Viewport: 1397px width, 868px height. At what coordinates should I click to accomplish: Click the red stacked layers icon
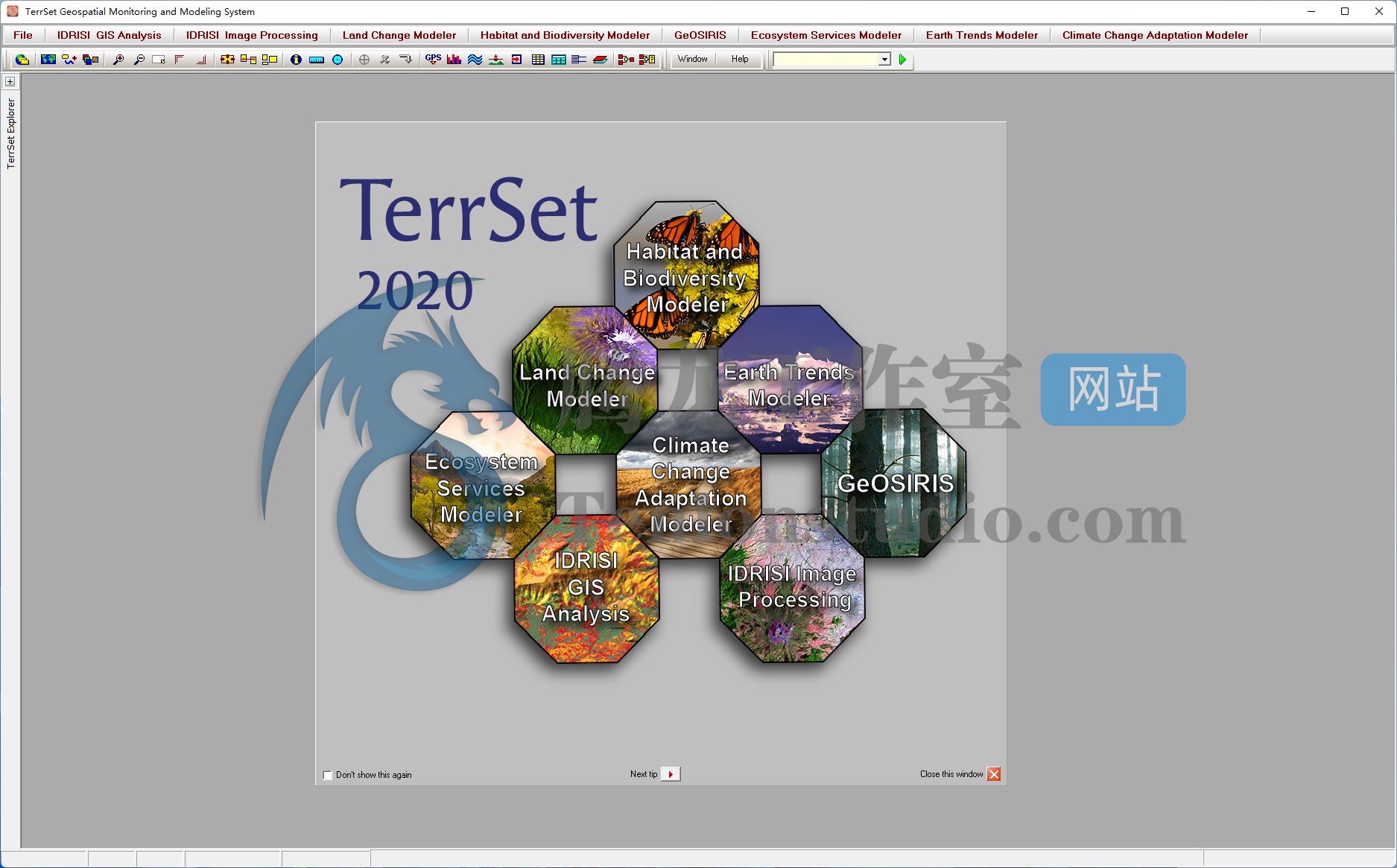point(600,60)
